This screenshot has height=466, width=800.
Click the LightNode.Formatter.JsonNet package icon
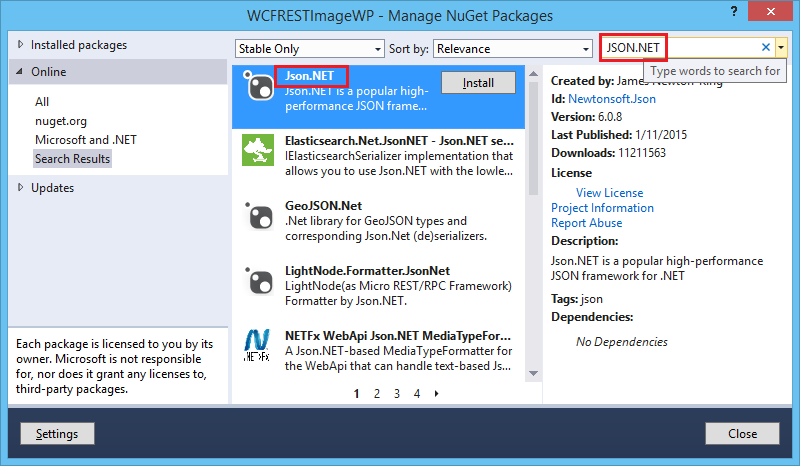click(259, 281)
